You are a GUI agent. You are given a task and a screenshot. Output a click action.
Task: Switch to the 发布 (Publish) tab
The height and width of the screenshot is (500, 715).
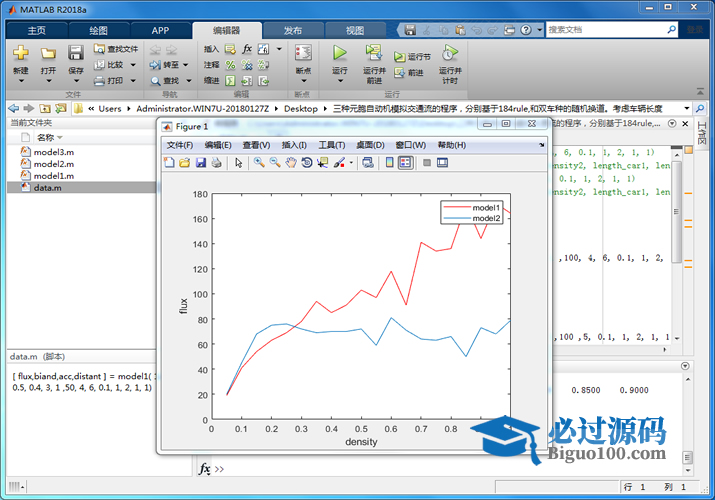coord(293,31)
